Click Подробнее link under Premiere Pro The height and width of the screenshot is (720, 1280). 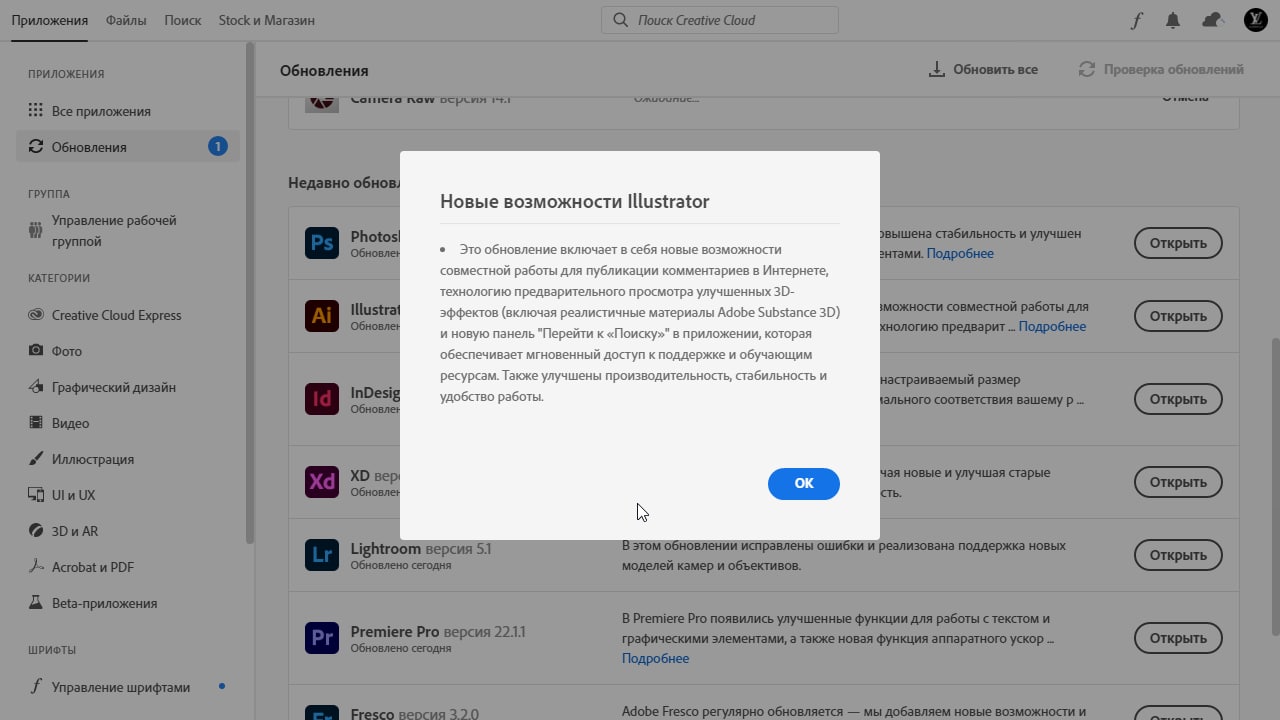pyautogui.click(x=655, y=658)
